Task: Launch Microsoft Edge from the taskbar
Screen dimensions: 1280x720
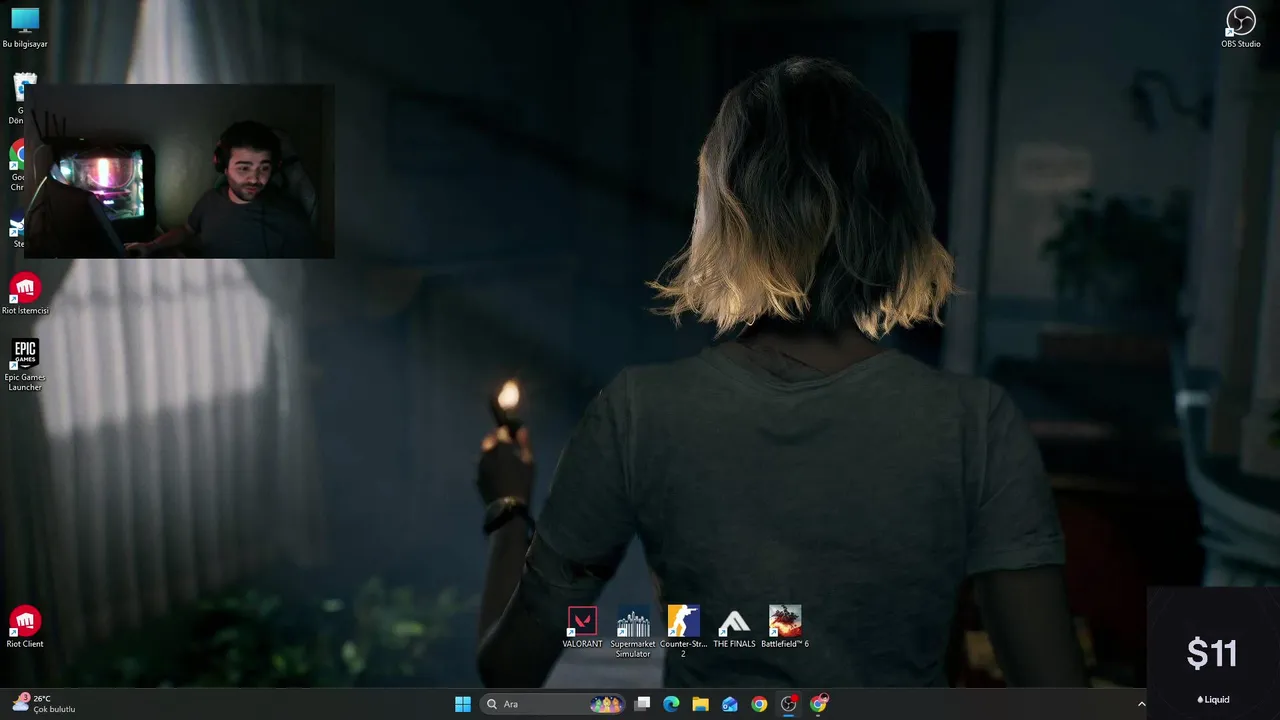Action: tap(672, 704)
